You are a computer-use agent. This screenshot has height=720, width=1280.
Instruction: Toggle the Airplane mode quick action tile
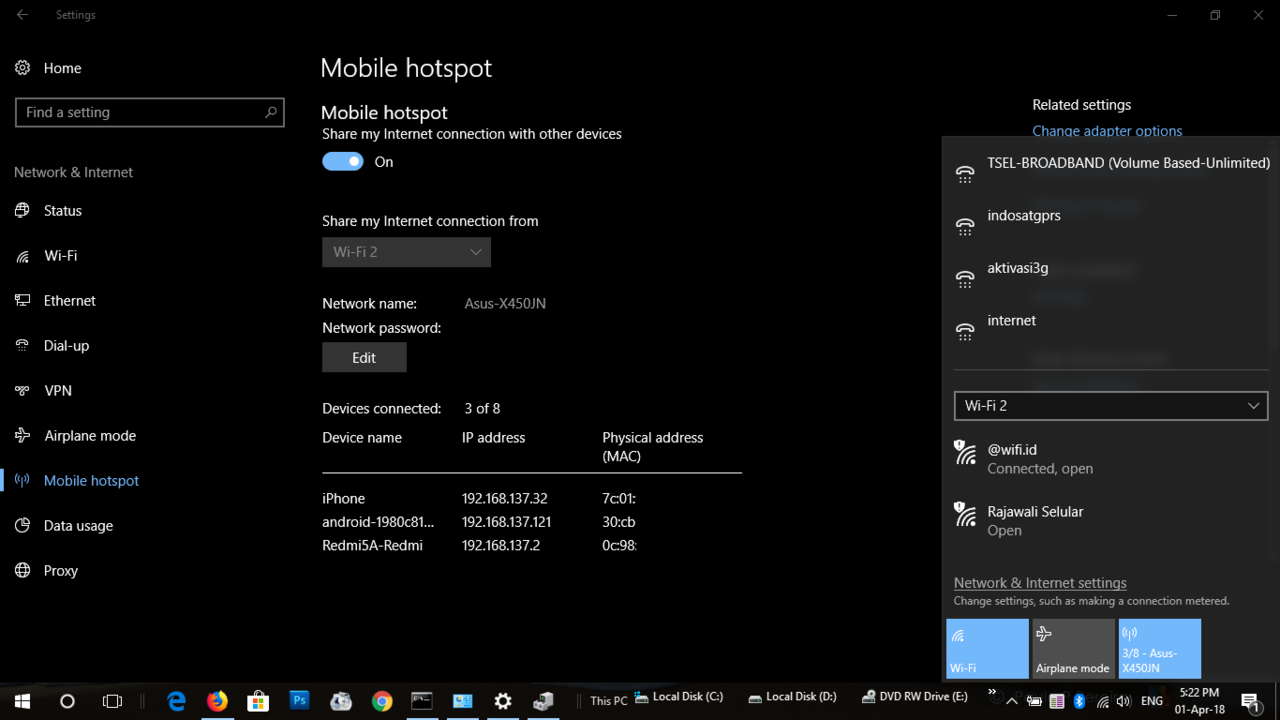pos(1073,649)
